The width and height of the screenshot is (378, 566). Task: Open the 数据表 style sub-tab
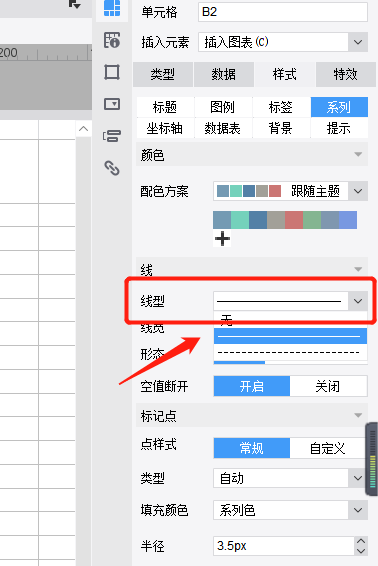click(x=223, y=128)
